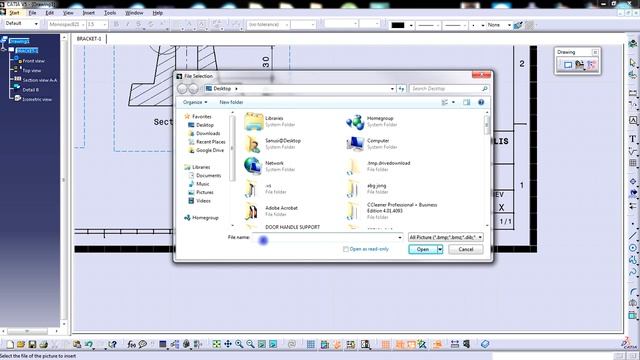This screenshot has width=640, height=360.
Task: Click the preview pane icon in dialog
Action: [467, 102]
